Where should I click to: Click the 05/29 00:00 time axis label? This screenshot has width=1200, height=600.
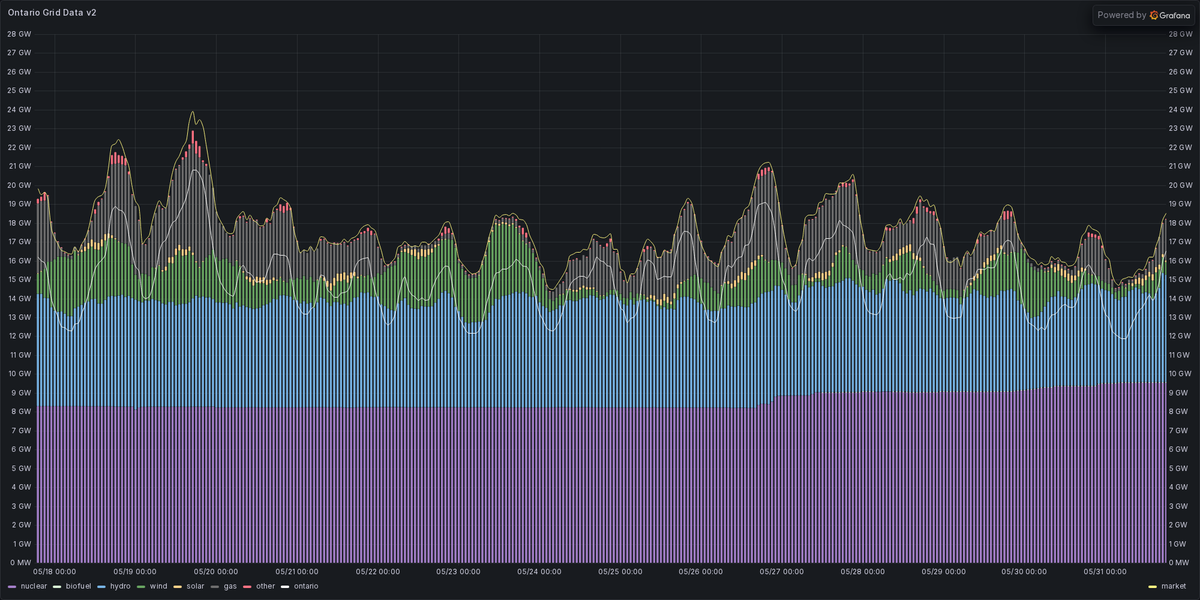point(944,572)
